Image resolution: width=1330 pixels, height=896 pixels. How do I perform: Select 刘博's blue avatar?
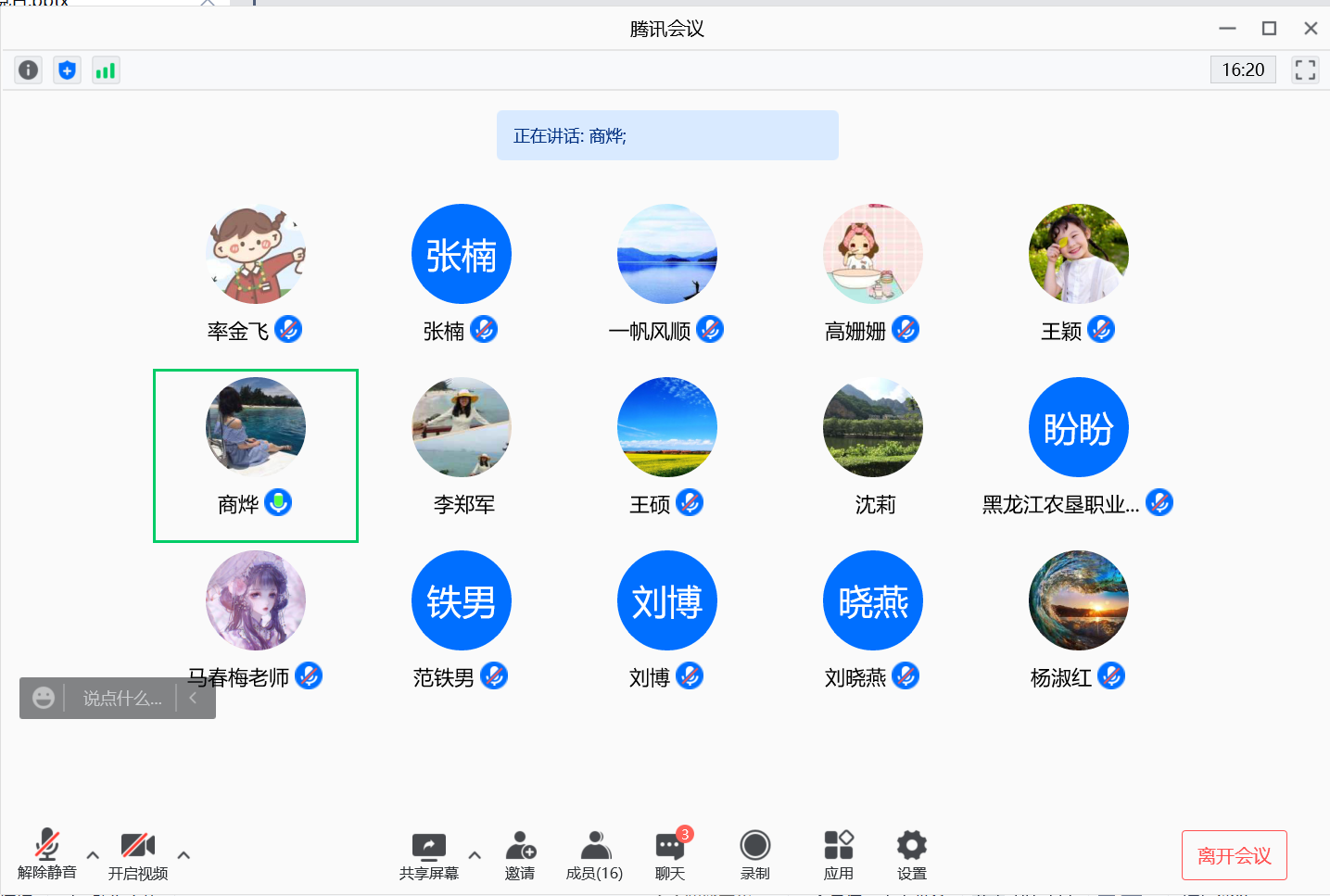click(667, 600)
